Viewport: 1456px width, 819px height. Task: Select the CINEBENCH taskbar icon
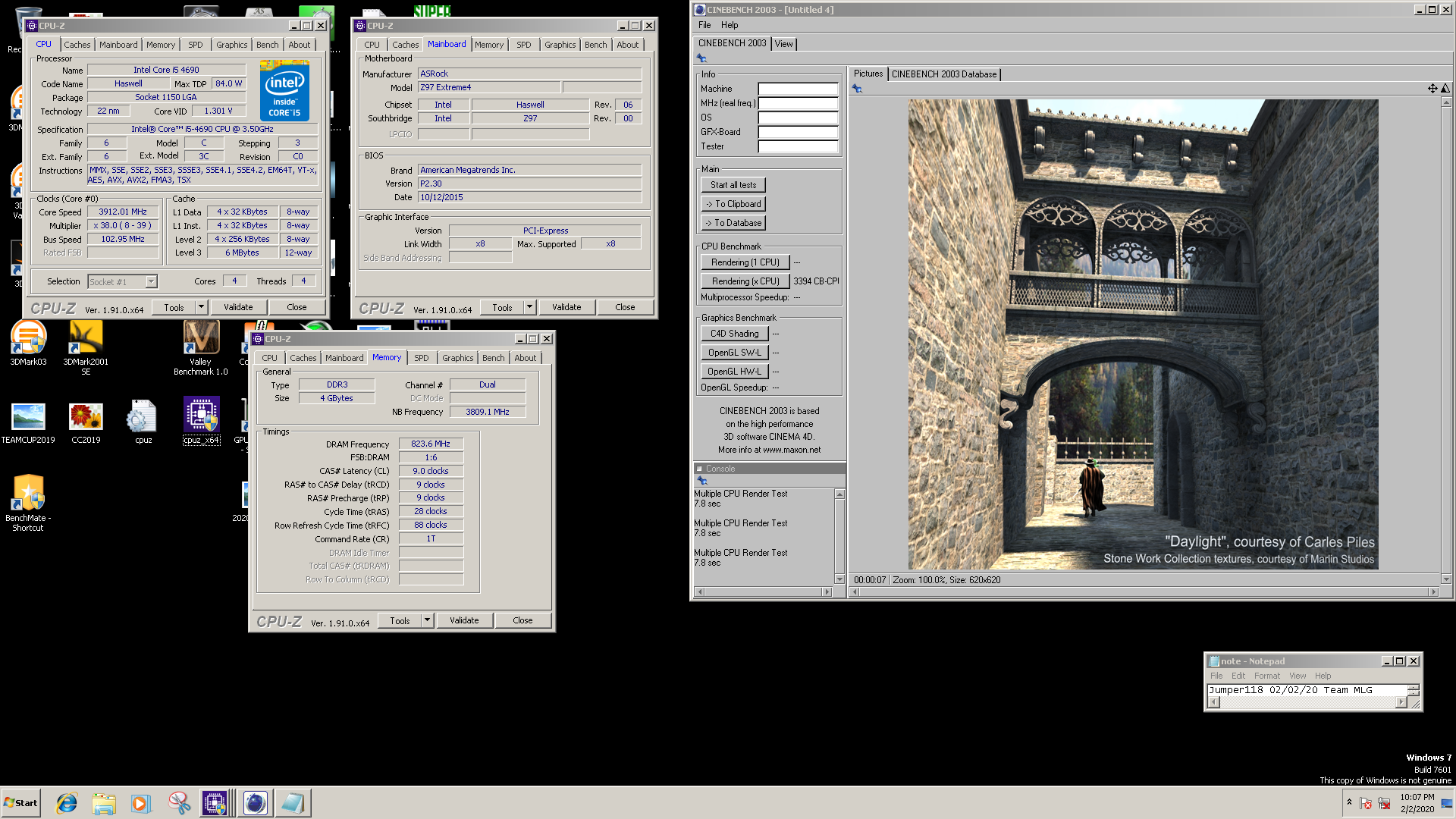[x=256, y=803]
